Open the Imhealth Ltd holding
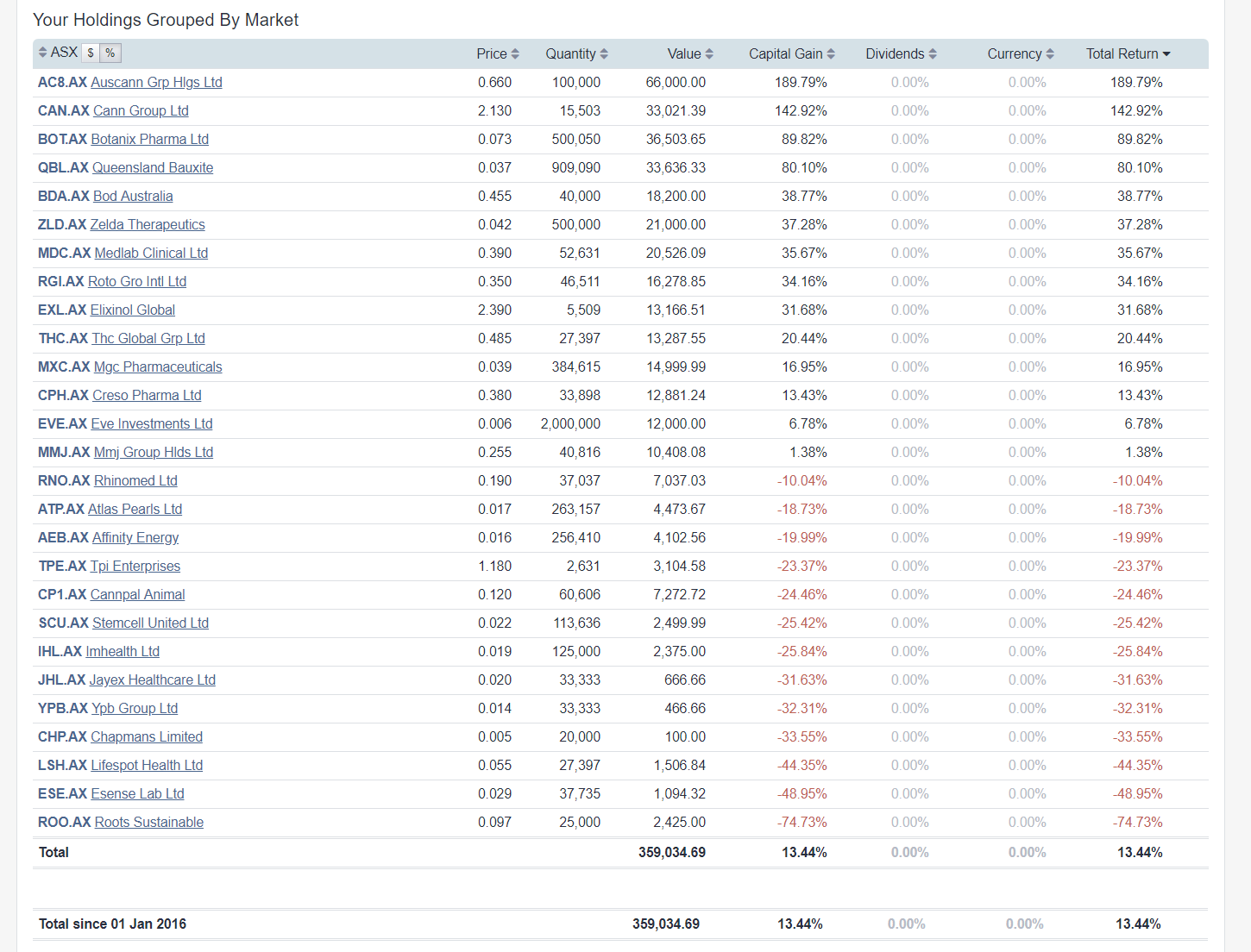Screen dimensions: 1251x952 pos(123,651)
